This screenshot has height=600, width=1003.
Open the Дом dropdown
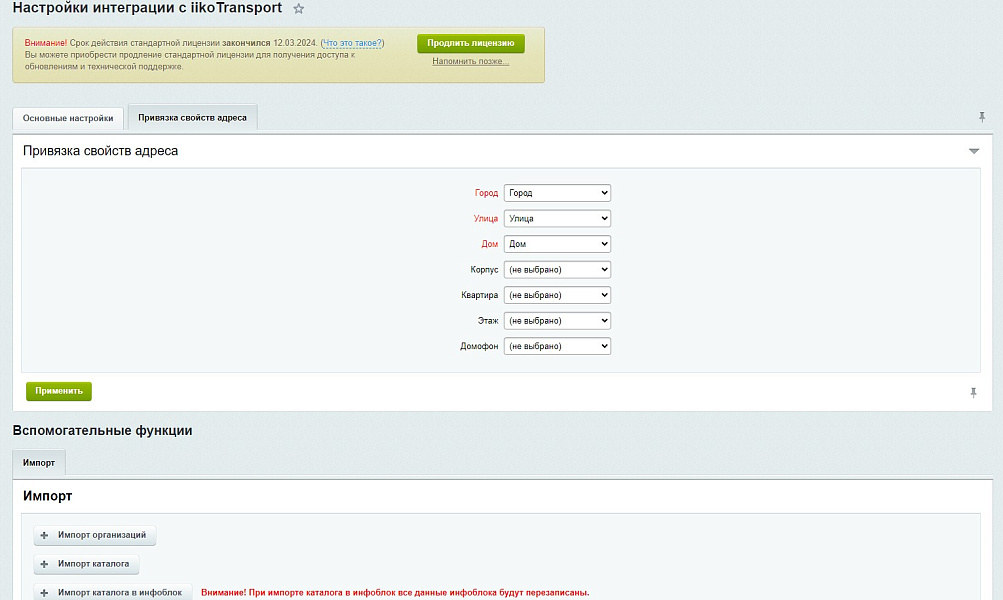[x=556, y=243]
